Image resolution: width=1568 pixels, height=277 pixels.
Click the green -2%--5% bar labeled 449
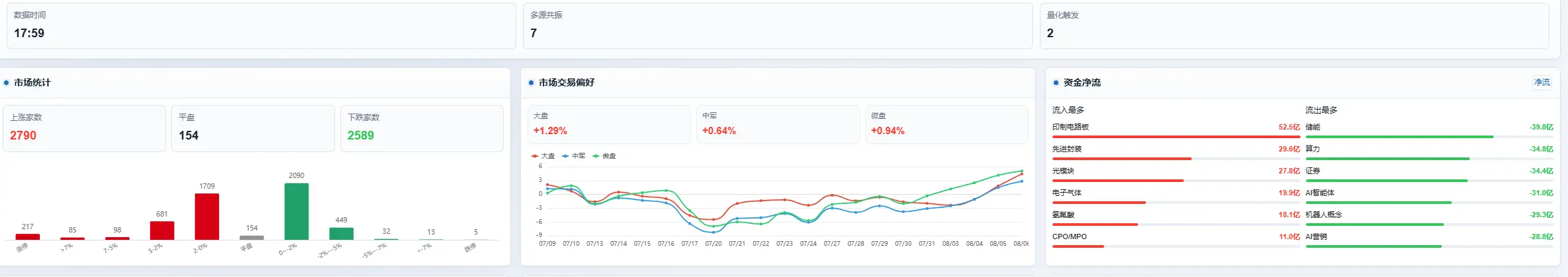pyautogui.click(x=341, y=234)
